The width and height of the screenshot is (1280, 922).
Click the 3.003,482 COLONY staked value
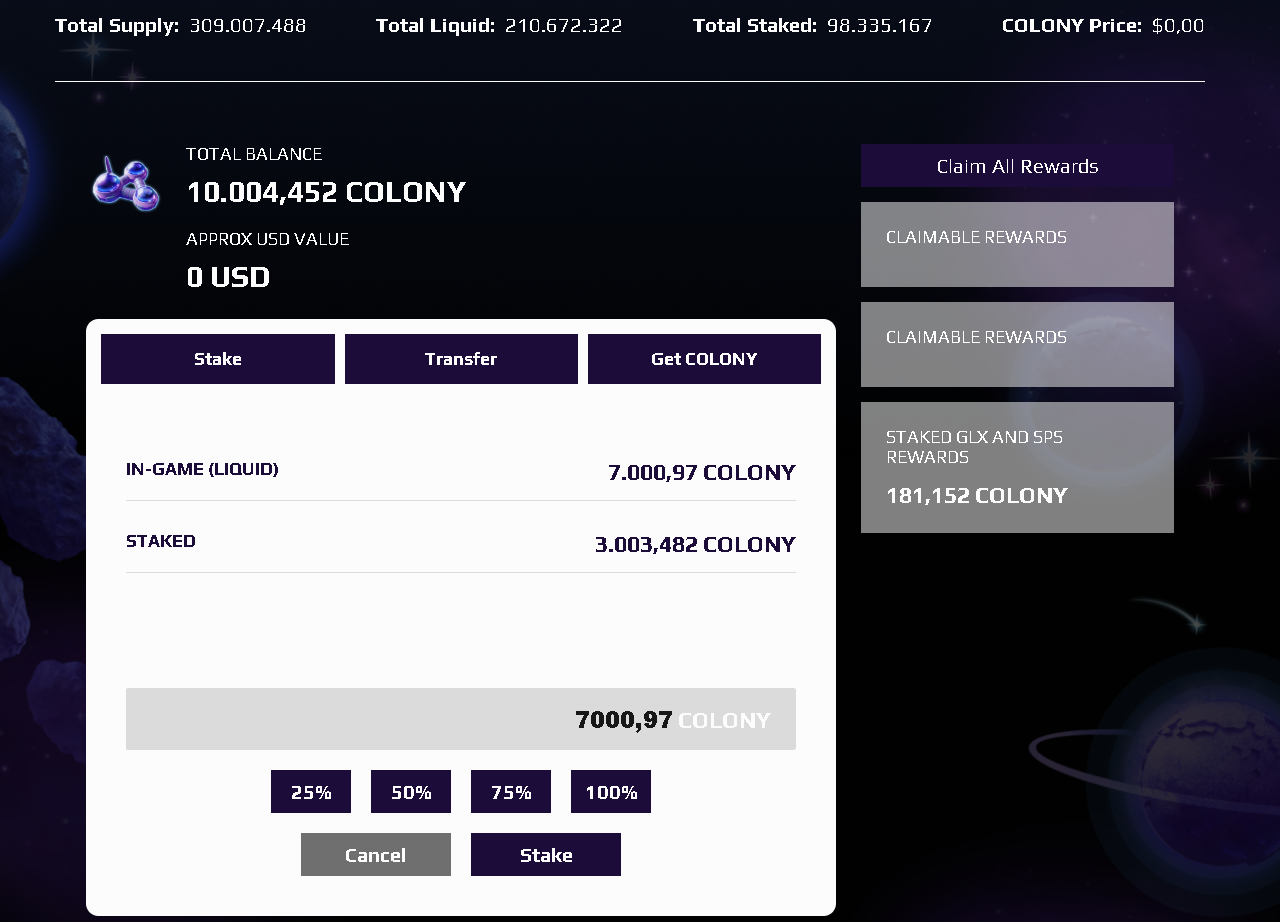pyautogui.click(x=695, y=544)
